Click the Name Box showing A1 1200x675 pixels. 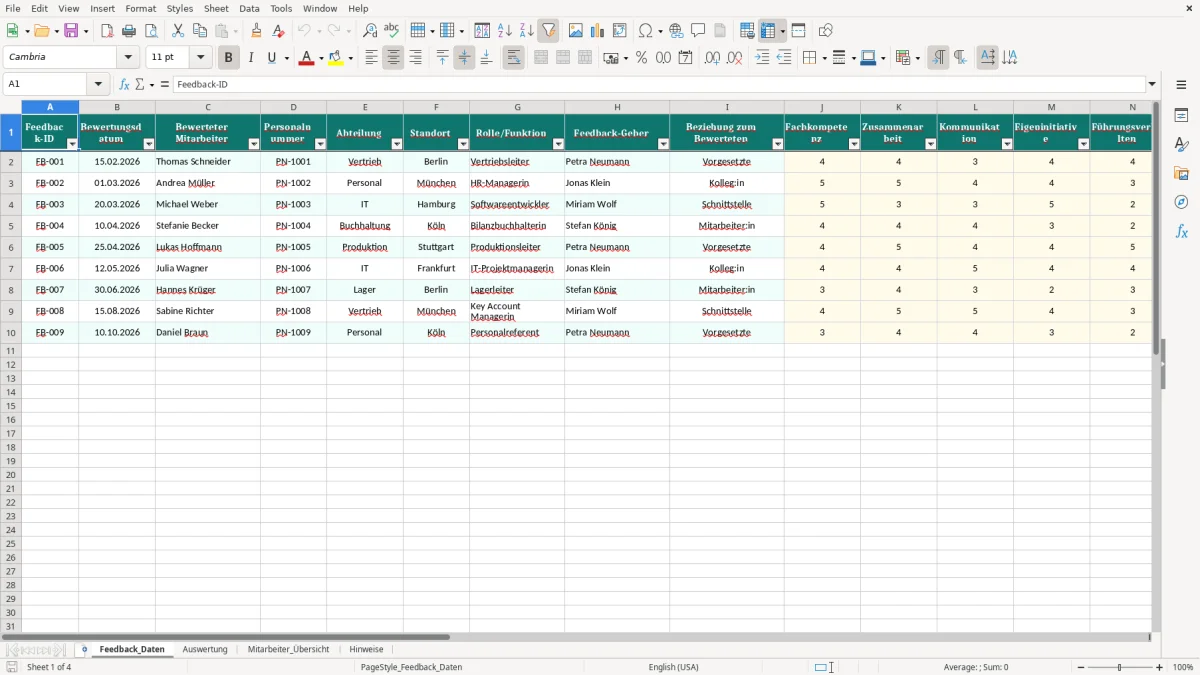tap(47, 85)
